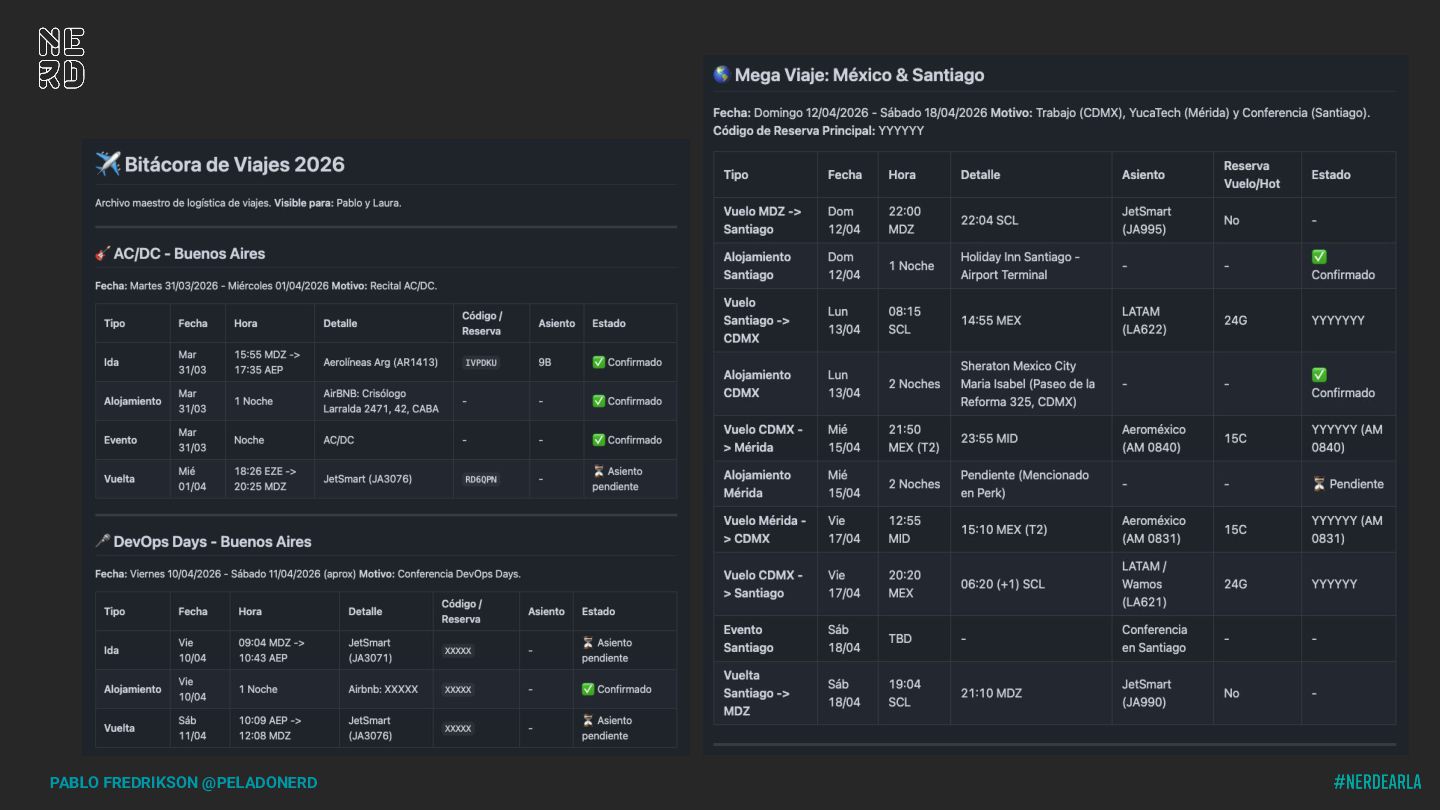Click the NERD logo in top-left corner
This screenshot has width=1440, height=810.
(x=61, y=58)
